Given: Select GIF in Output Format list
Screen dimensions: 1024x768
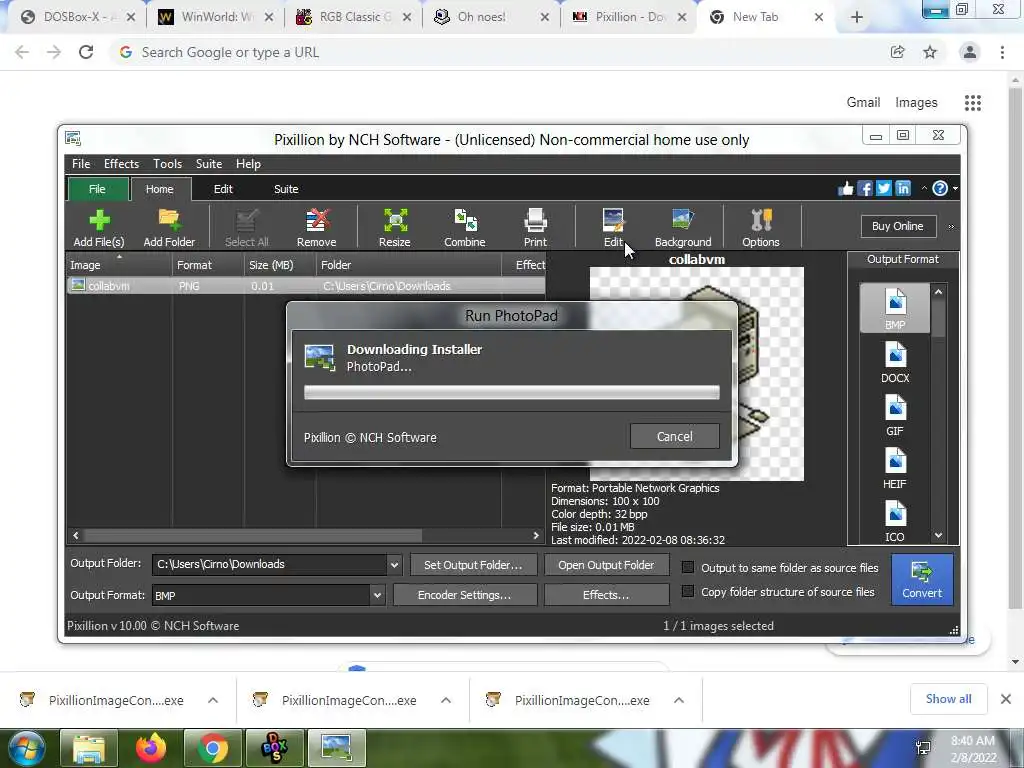Looking at the screenshot, I should [x=895, y=415].
